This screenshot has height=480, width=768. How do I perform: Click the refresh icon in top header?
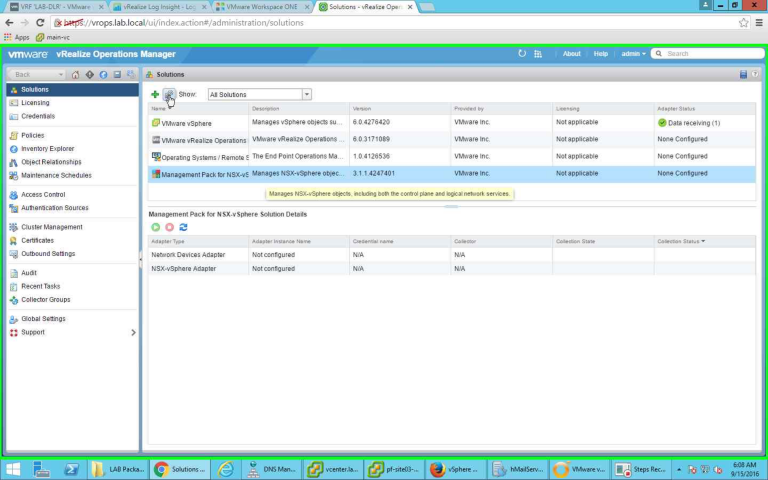pyautogui.click(x=522, y=54)
